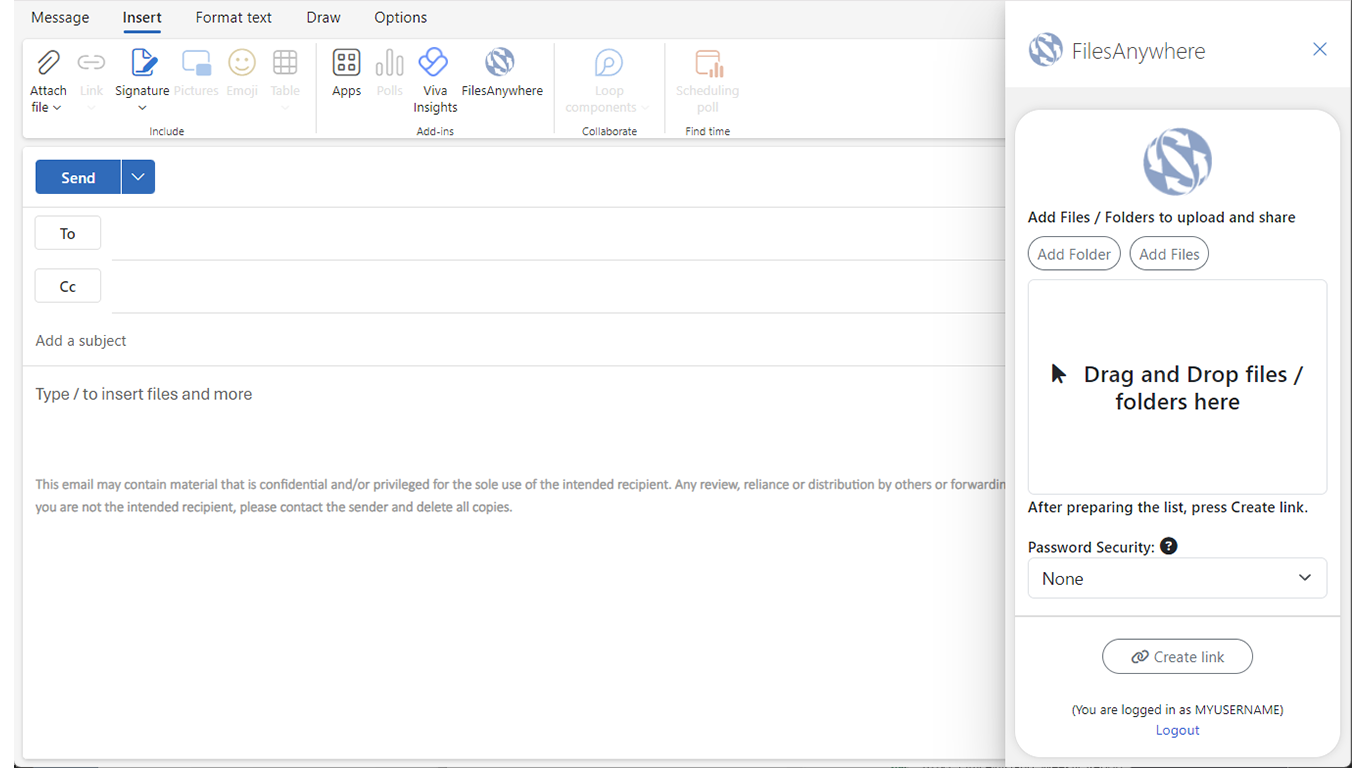This screenshot has height=768, width=1366.
Task: Switch to the Message tab
Action: tap(60, 17)
